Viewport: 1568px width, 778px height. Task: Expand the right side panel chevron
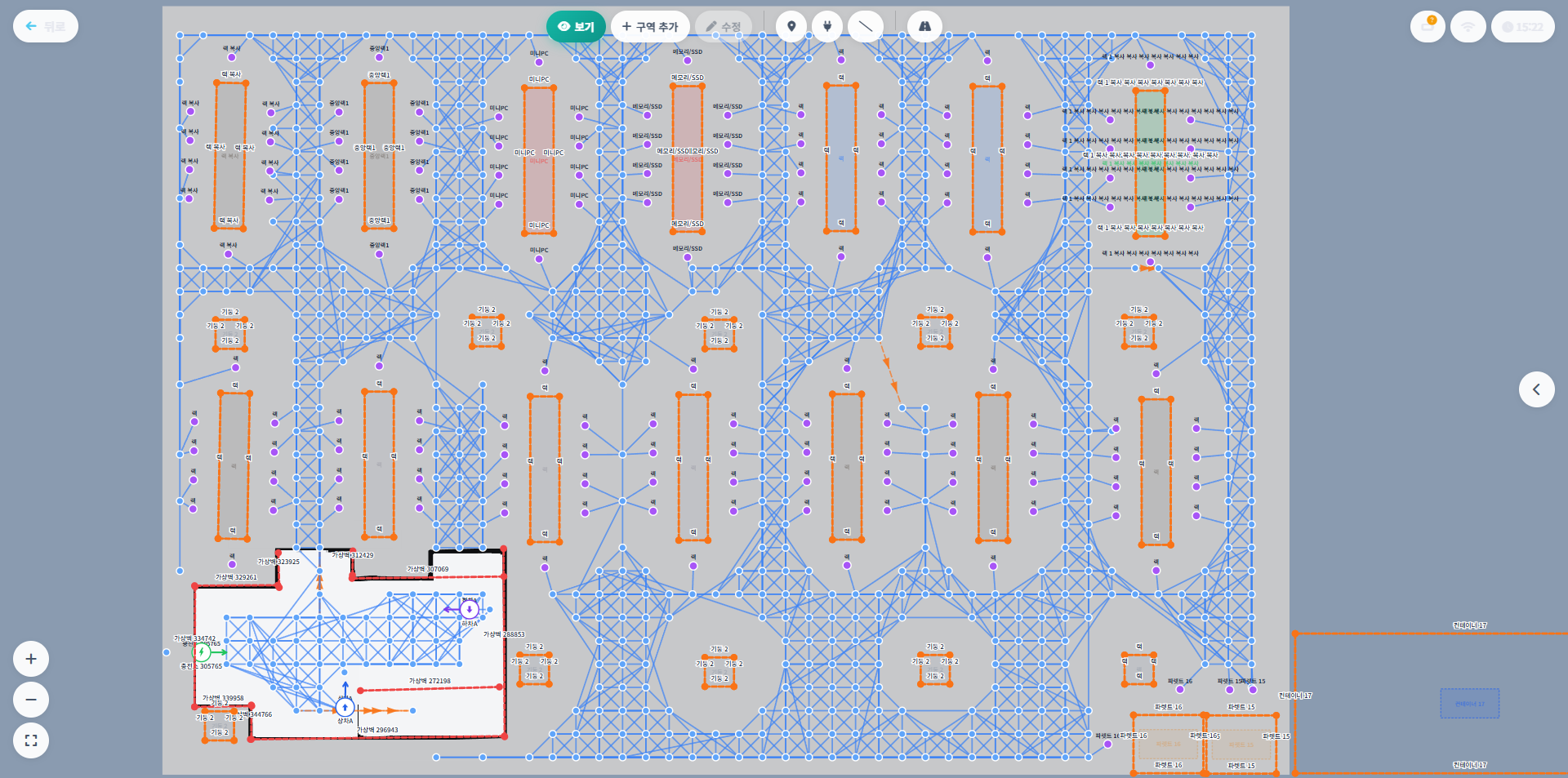tap(1536, 389)
